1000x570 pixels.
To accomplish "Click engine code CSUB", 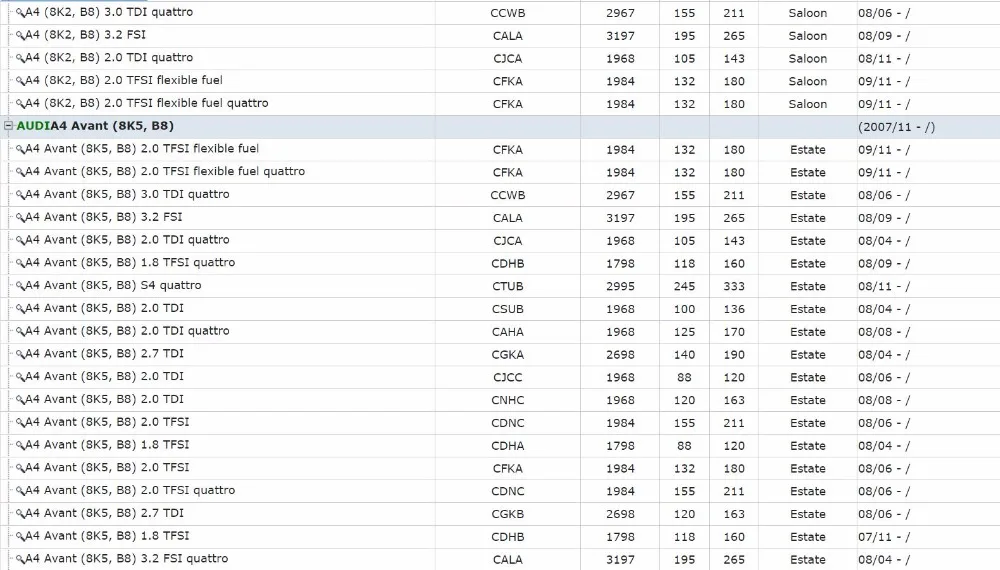I will (x=508, y=309).
